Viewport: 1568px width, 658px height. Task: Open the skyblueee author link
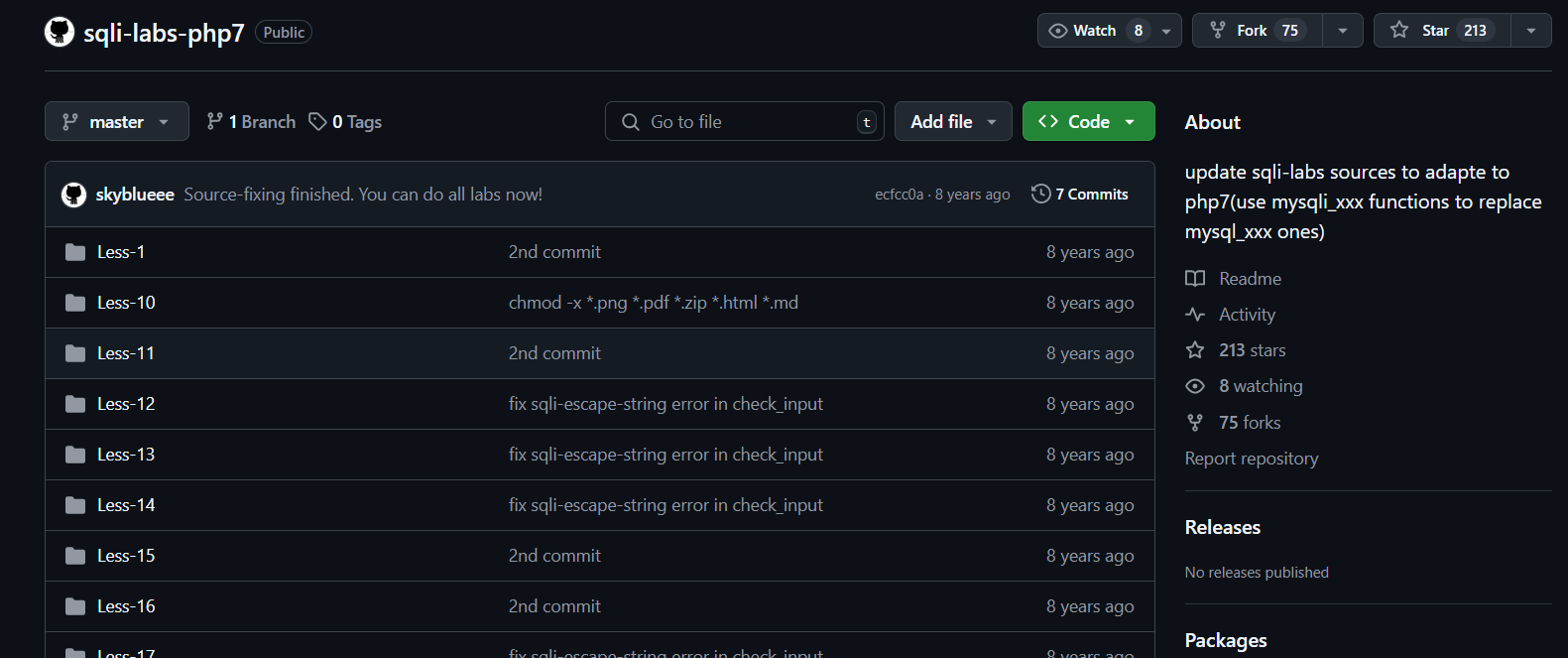(x=135, y=195)
